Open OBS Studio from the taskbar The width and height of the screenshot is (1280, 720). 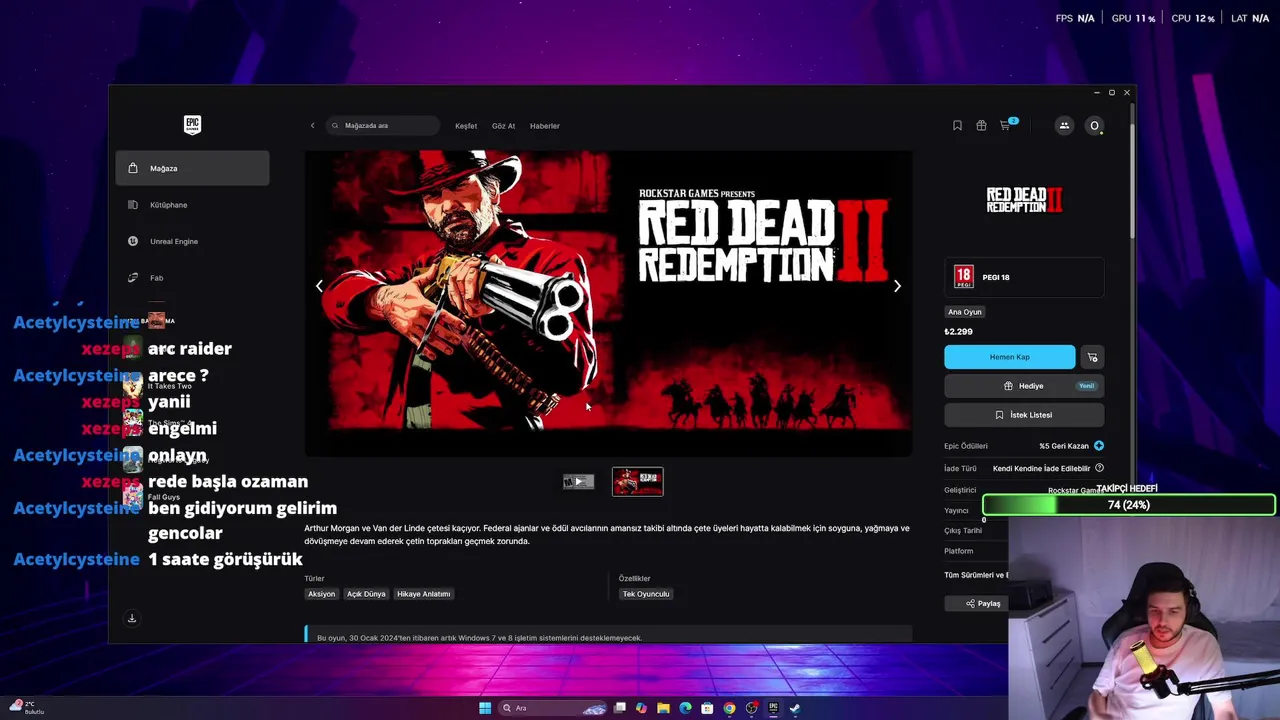point(751,708)
